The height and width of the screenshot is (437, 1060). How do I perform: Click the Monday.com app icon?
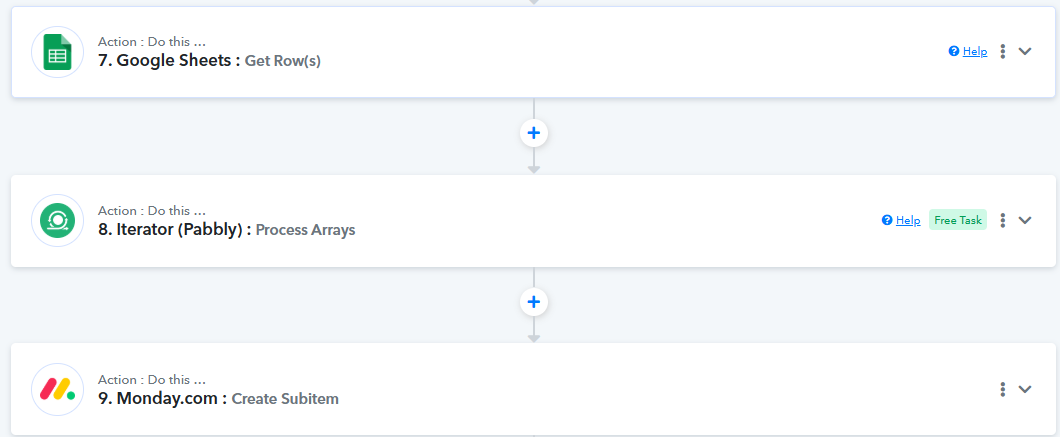click(x=57, y=390)
